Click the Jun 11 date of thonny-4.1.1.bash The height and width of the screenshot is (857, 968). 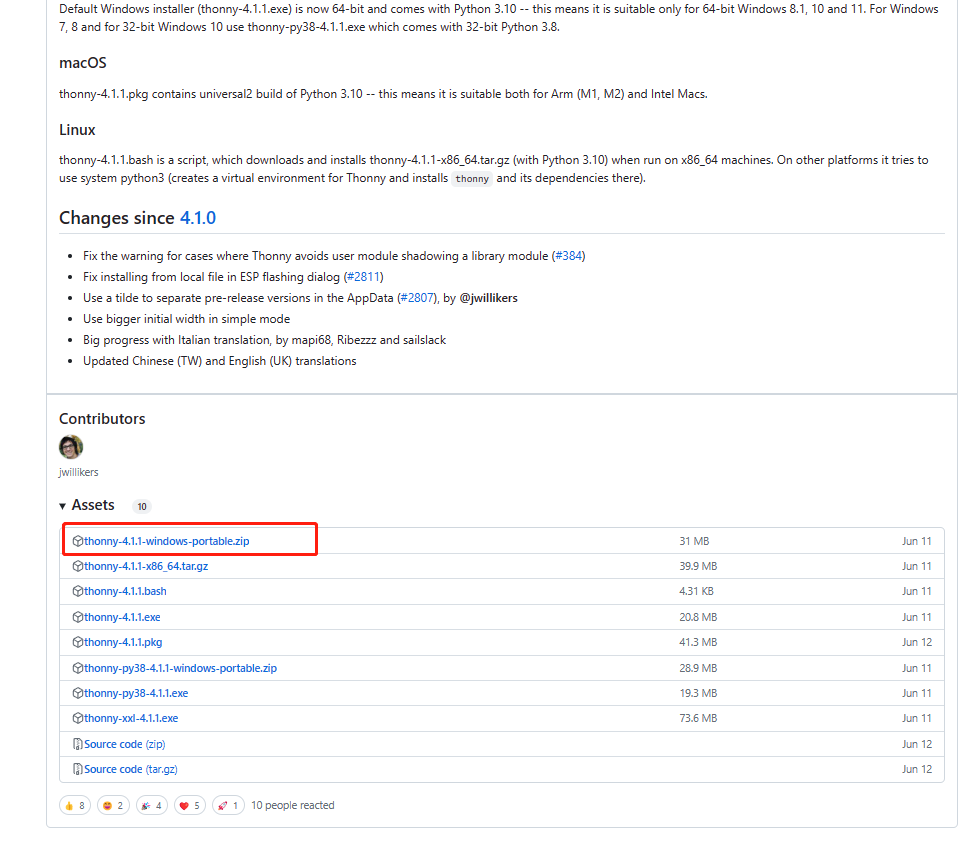pos(917,592)
